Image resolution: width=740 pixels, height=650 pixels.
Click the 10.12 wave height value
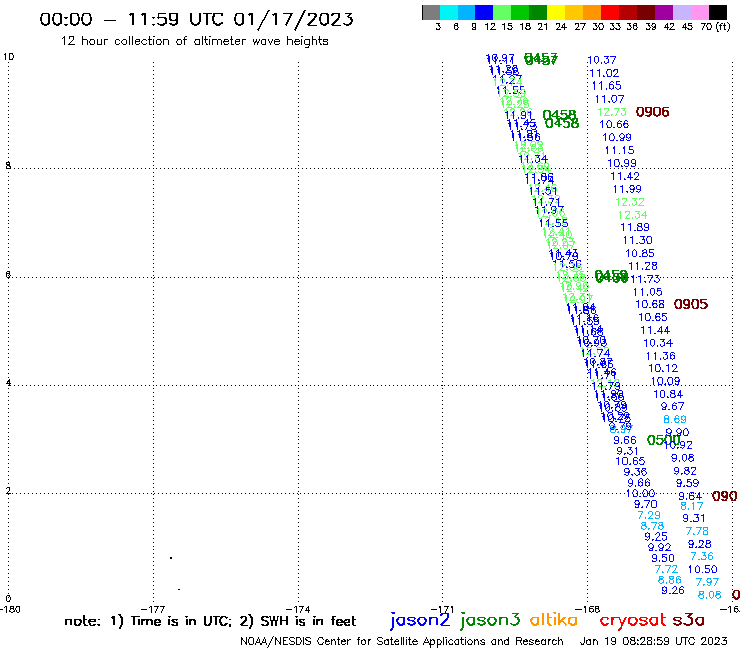pos(663,368)
